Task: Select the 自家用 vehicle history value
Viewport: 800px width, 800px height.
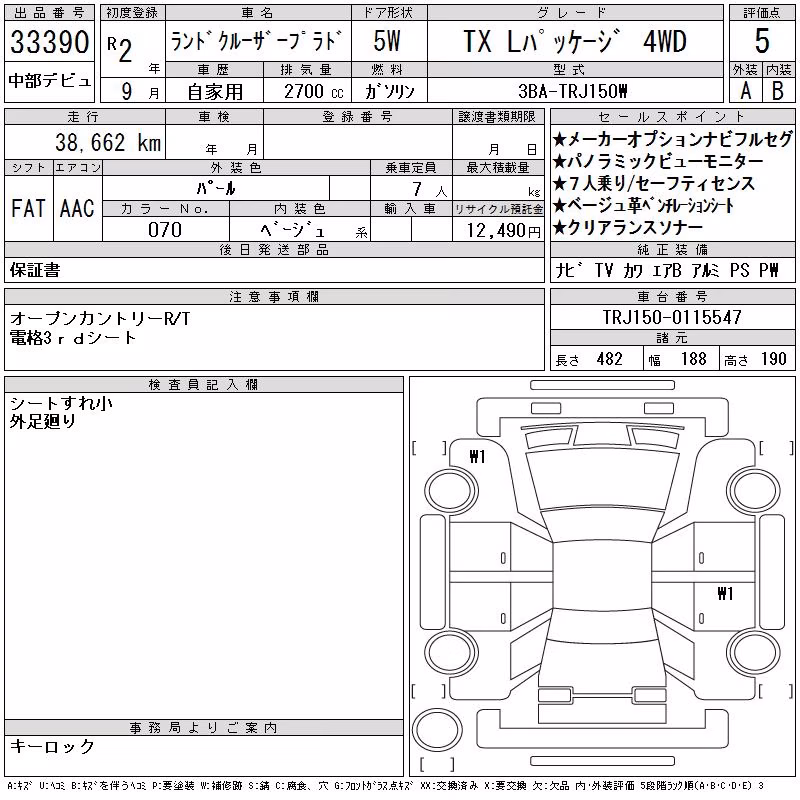Action: 215,92
